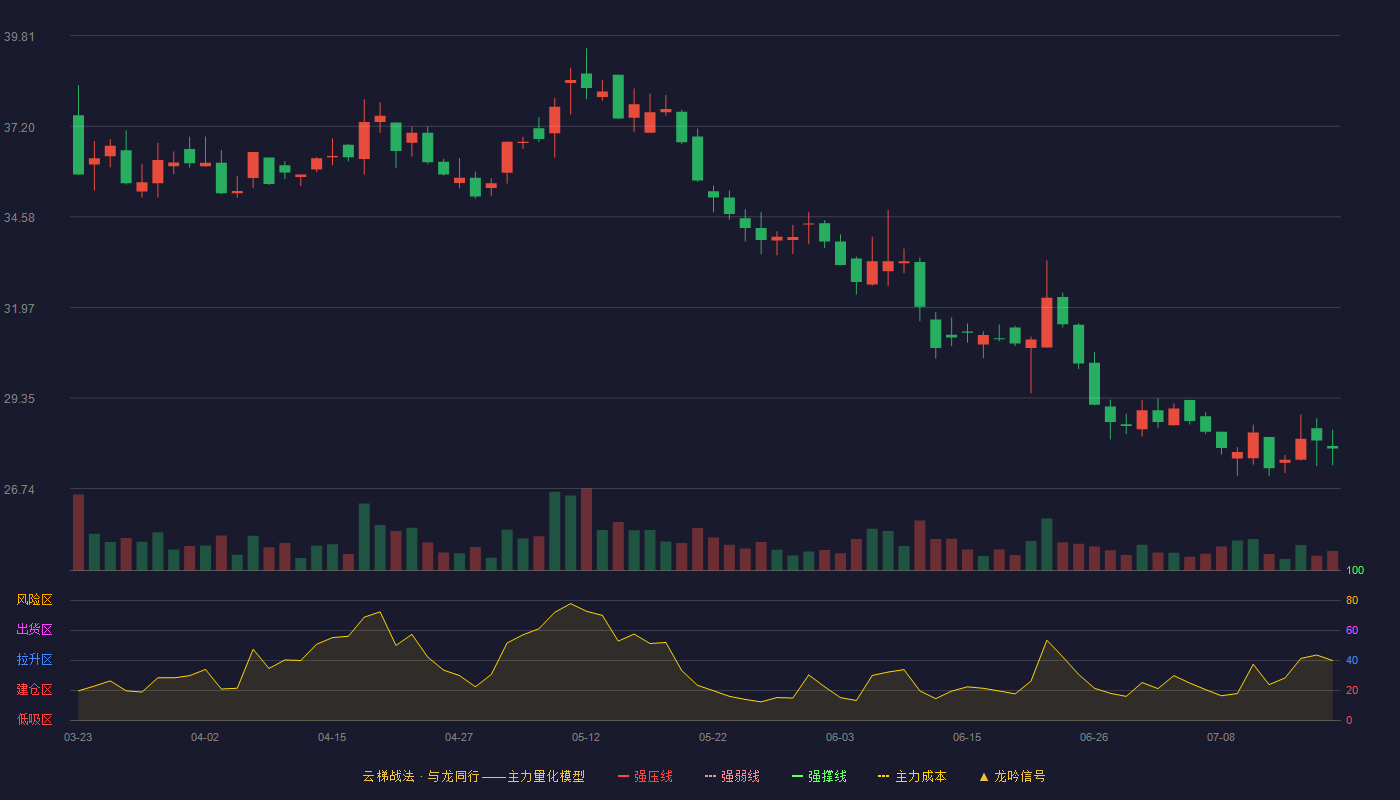Click the 37.20 price axis label

click(x=19, y=127)
